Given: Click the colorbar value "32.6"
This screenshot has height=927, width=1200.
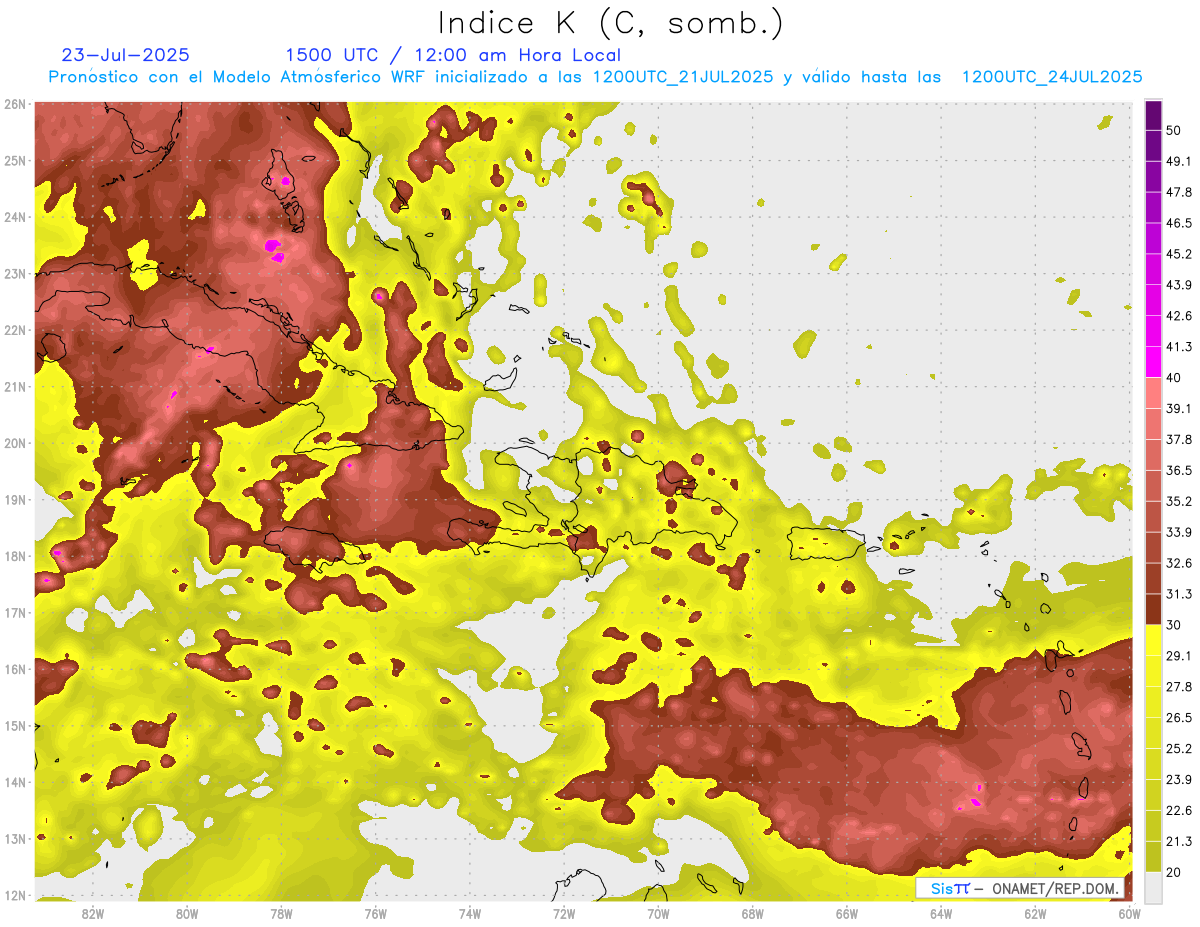Looking at the screenshot, I should [1178, 563].
